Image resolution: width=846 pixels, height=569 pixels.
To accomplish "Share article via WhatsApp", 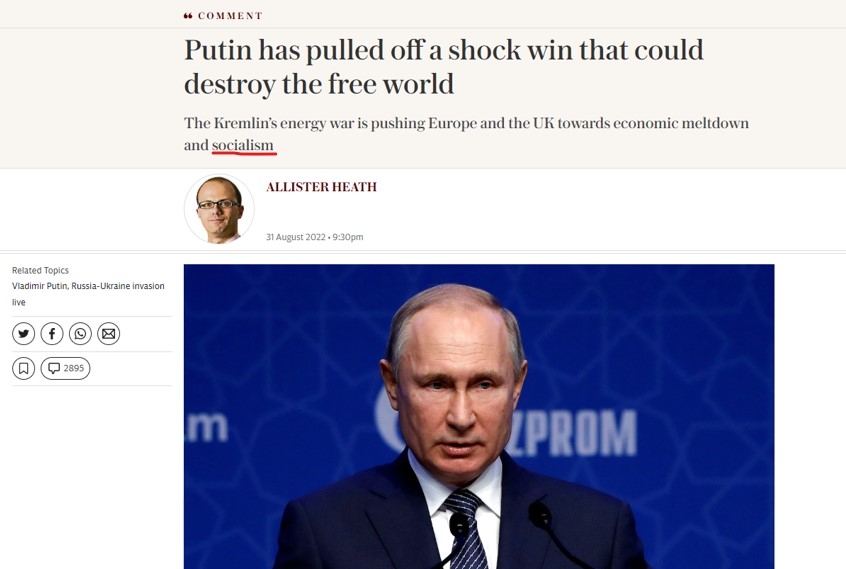I will click(x=80, y=334).
